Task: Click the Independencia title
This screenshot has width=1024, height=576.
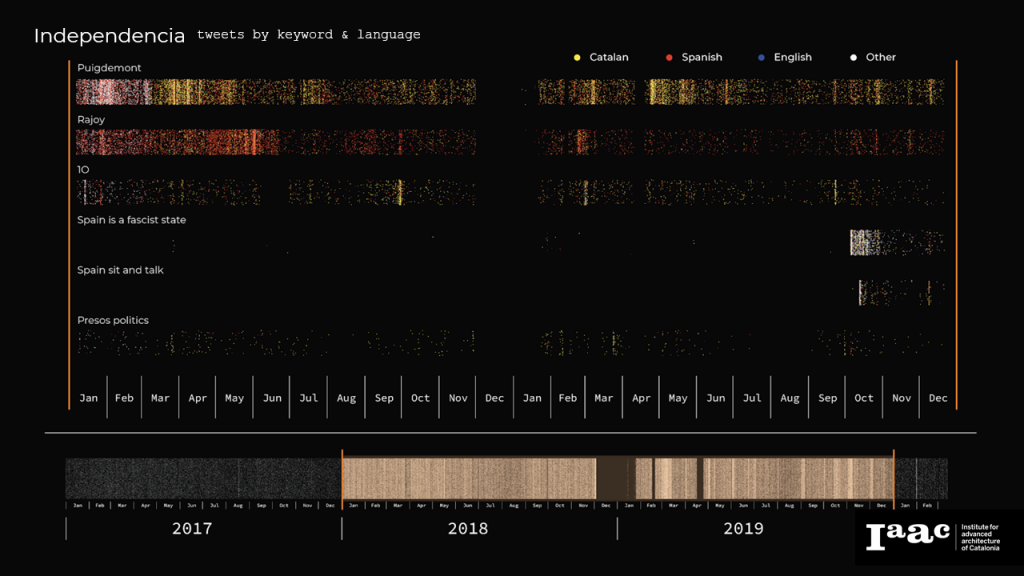Action: pos(109,36)
